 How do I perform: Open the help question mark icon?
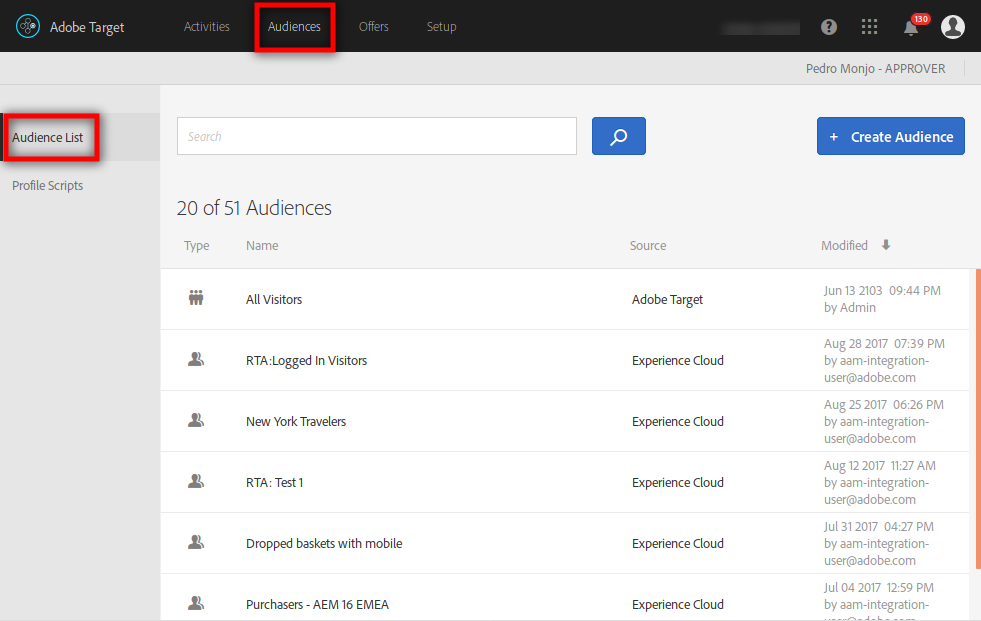click(829, 27)
